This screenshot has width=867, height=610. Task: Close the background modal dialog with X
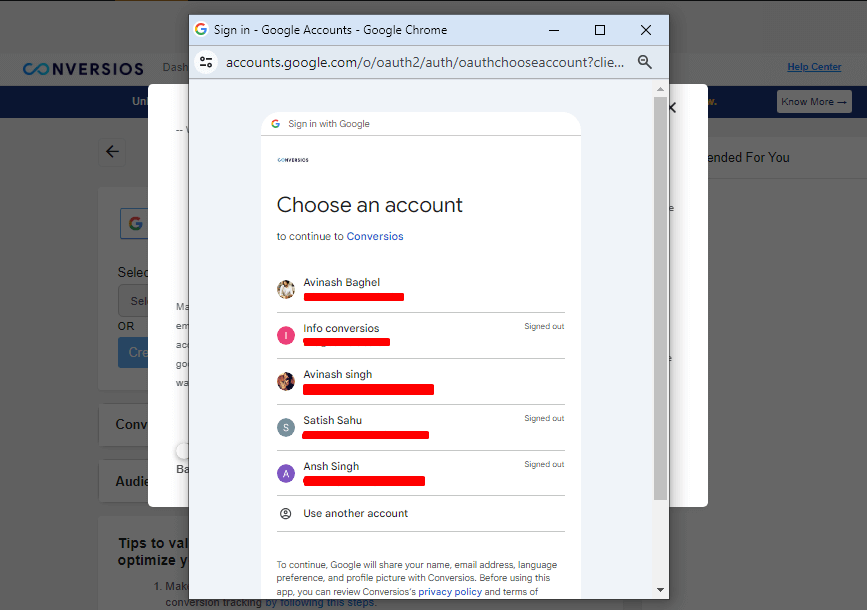tap(673, 107)
